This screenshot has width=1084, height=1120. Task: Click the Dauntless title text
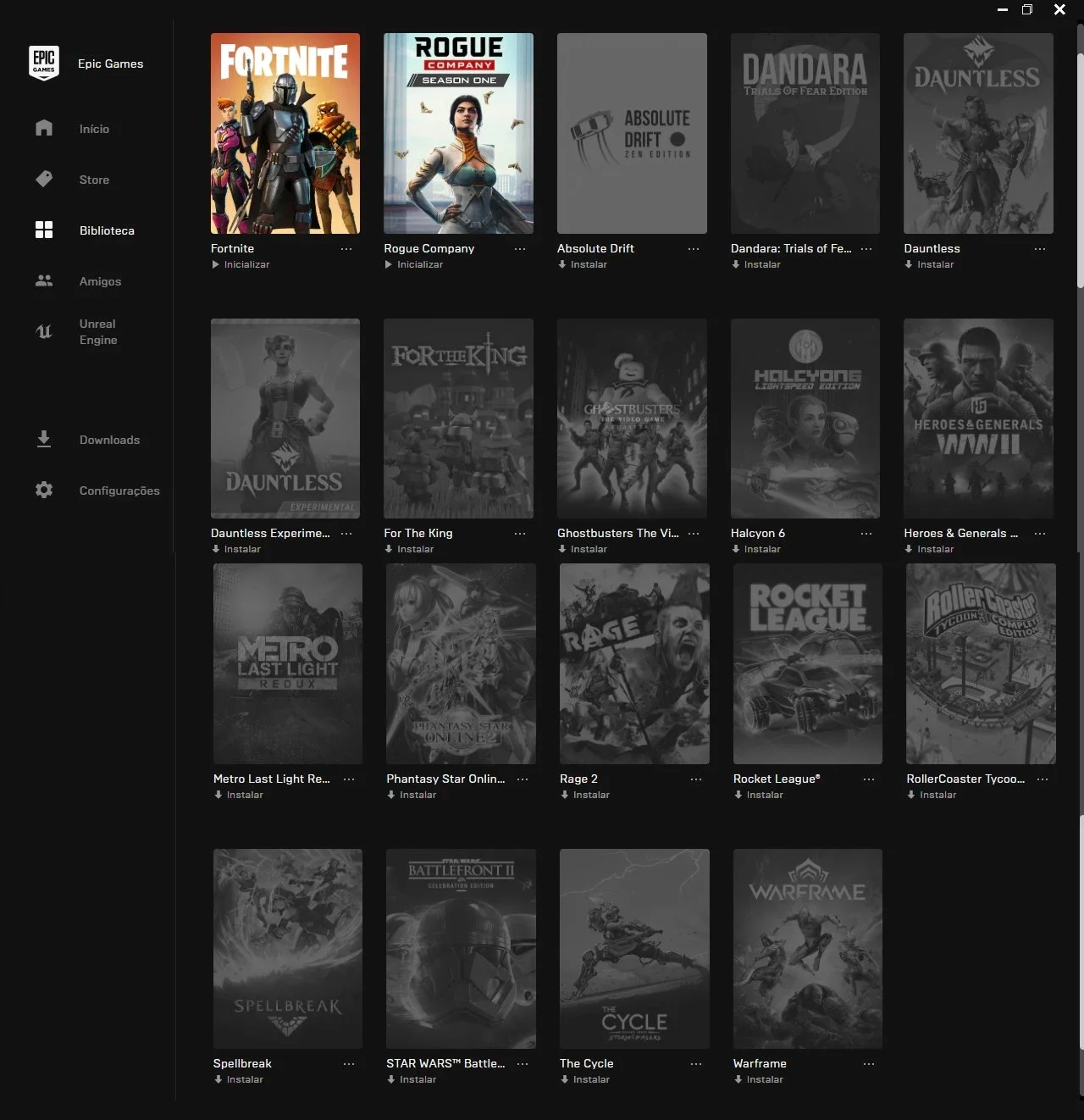pos(932,248)
